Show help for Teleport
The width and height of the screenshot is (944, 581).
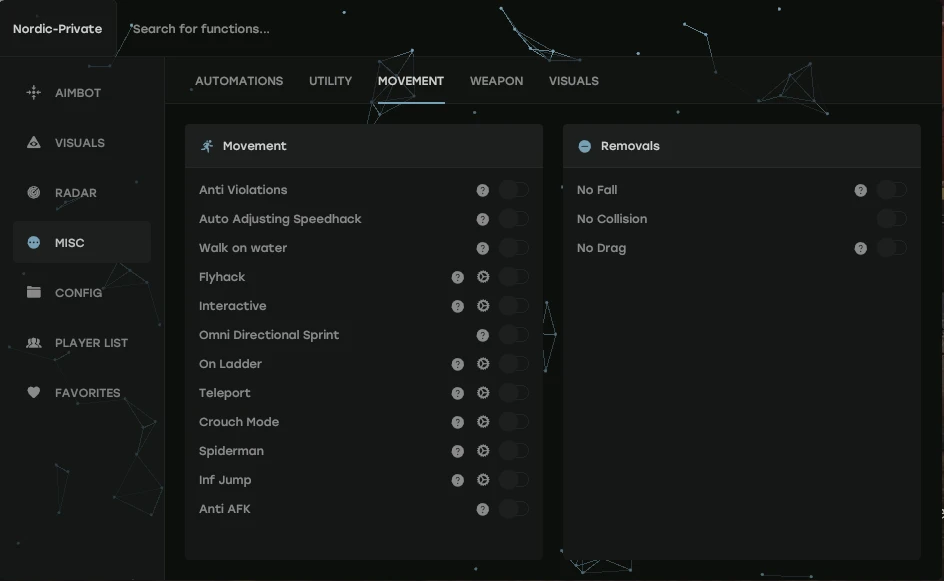pos(458,393)
